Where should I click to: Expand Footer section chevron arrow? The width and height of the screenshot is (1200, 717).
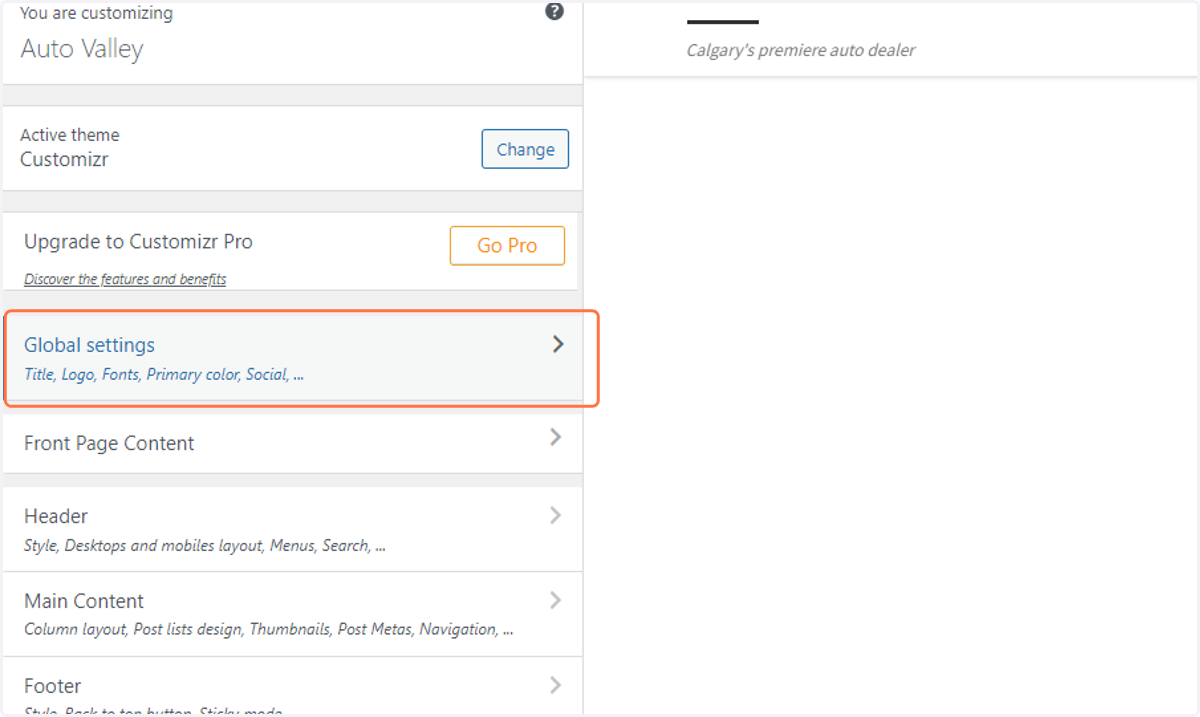[x=556, y=685]
